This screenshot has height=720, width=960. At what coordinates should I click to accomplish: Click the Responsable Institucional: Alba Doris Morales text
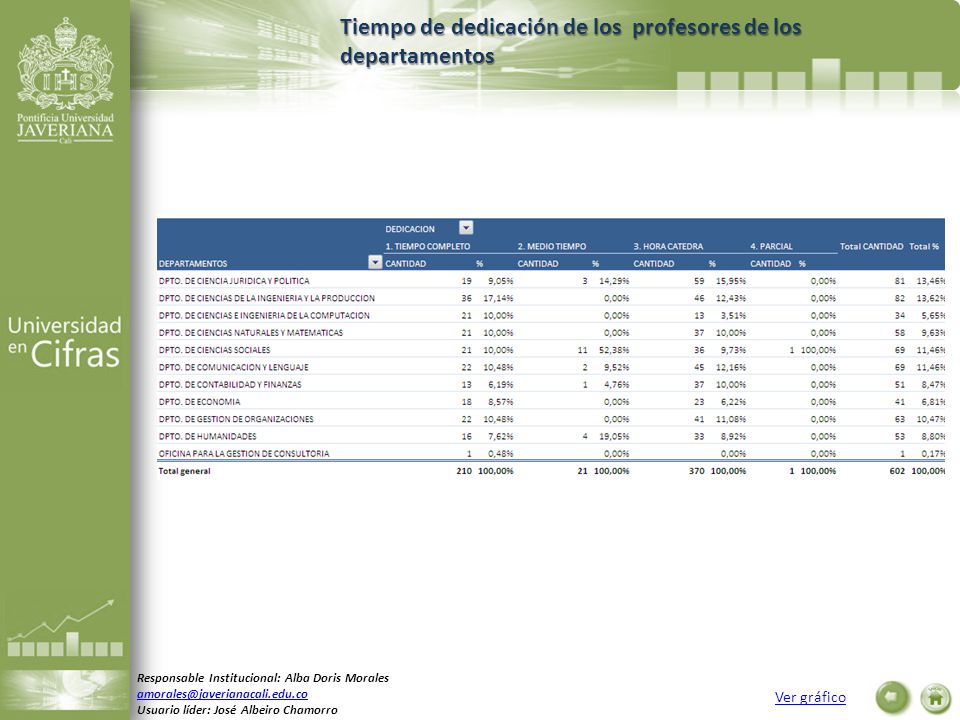263,678
